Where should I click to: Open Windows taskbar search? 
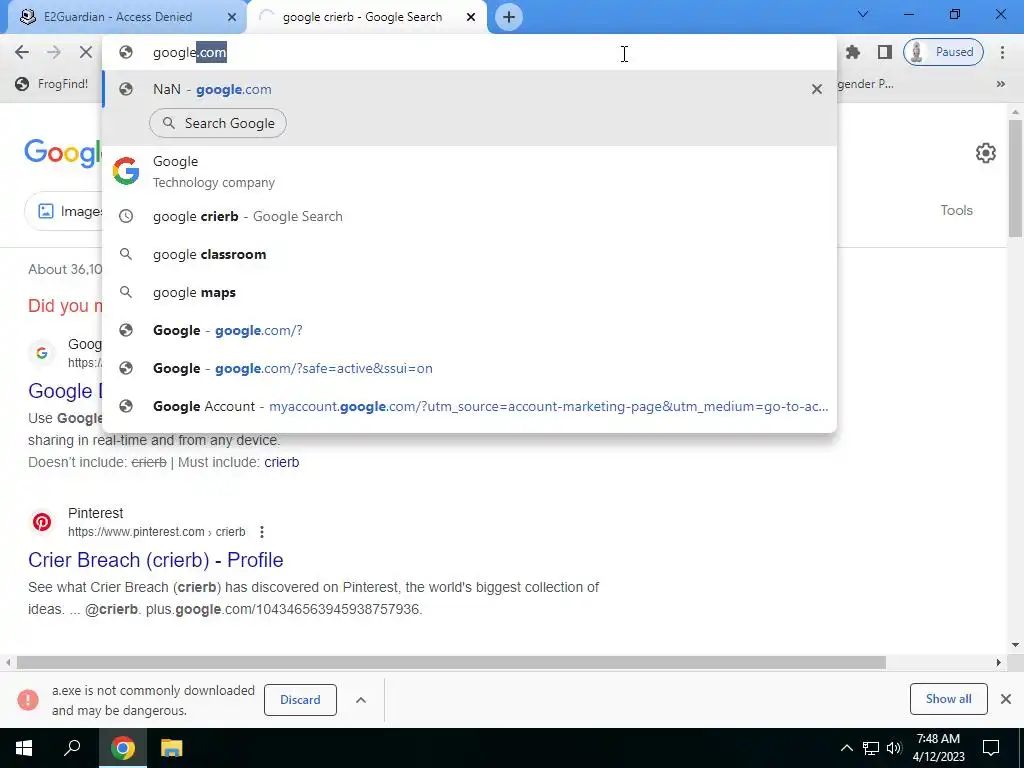72,747
